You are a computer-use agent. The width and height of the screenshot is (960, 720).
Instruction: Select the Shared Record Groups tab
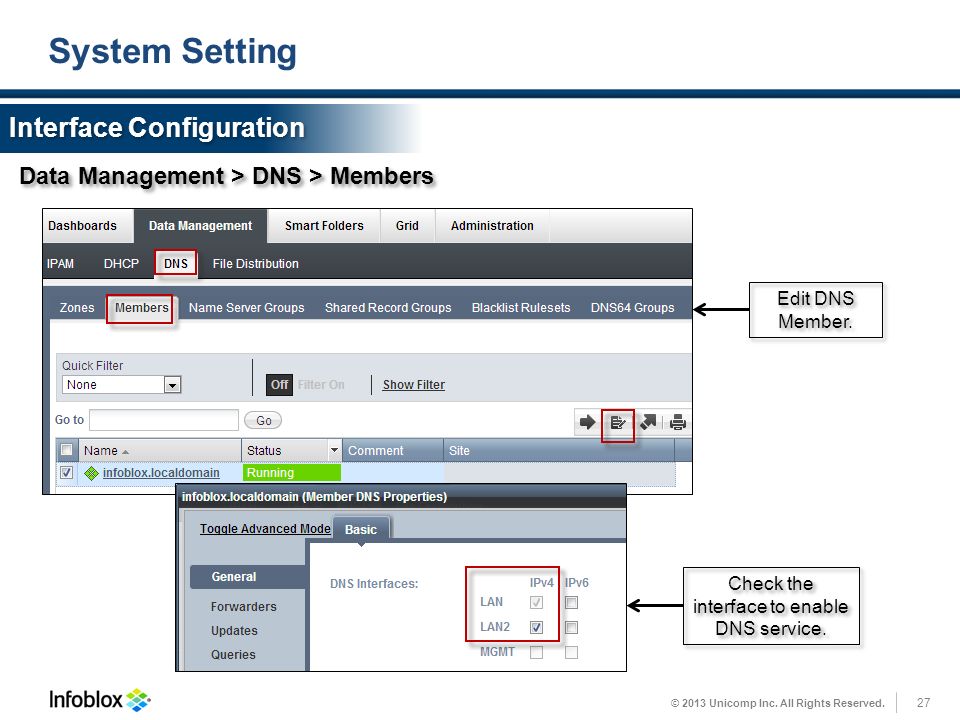tap(388, 308)
